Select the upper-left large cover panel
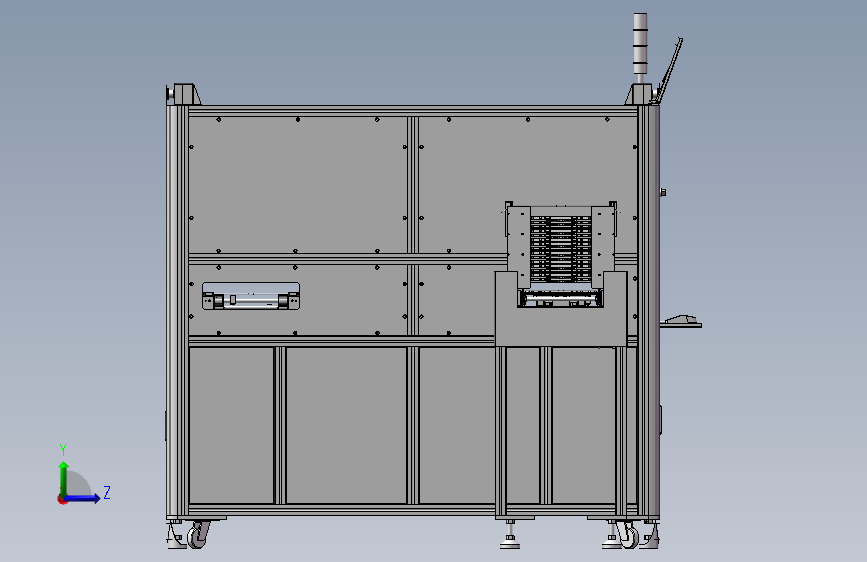Viewport: 867px width, 562px height. tap(297, 185)
